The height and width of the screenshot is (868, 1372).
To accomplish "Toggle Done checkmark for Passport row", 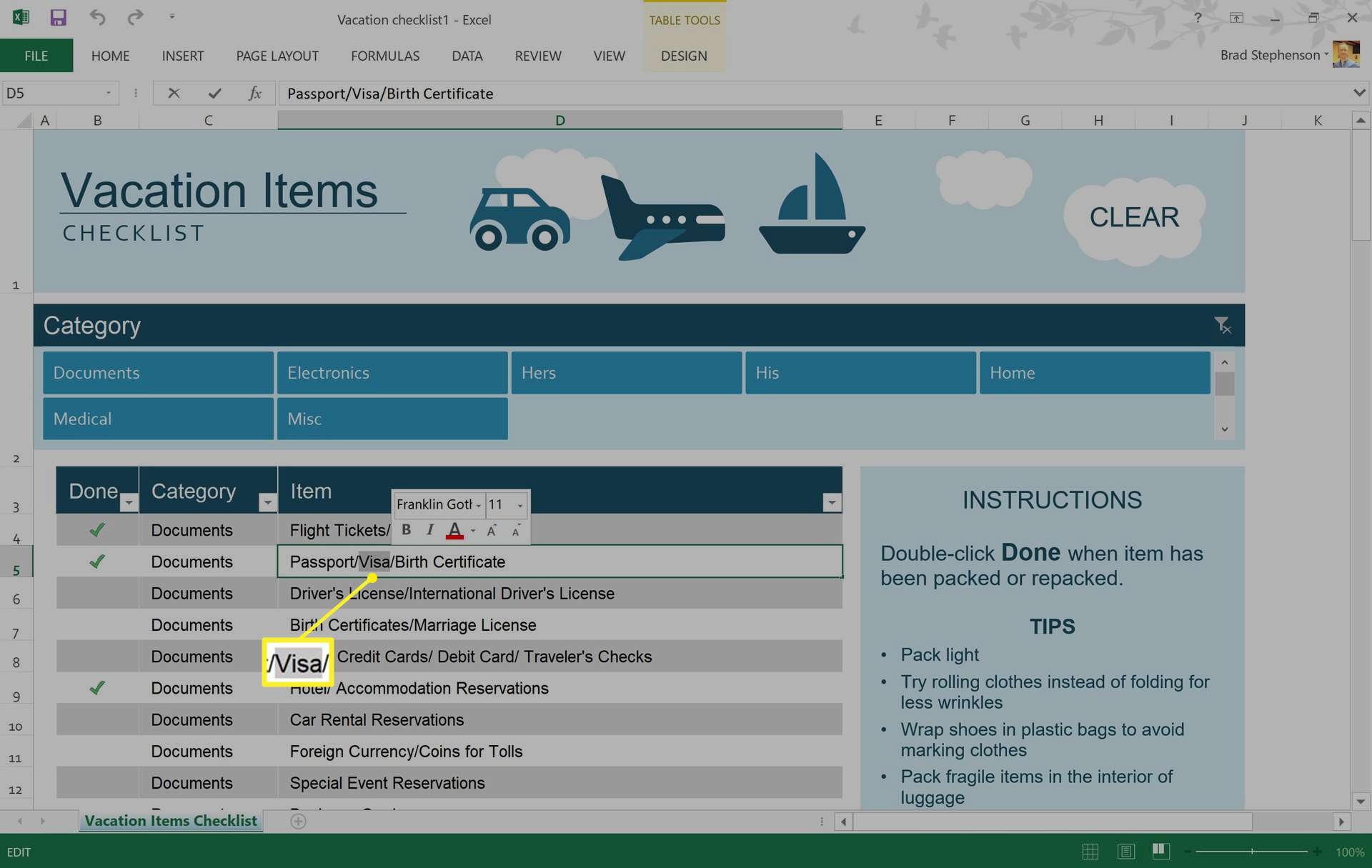I will (97, 562).
